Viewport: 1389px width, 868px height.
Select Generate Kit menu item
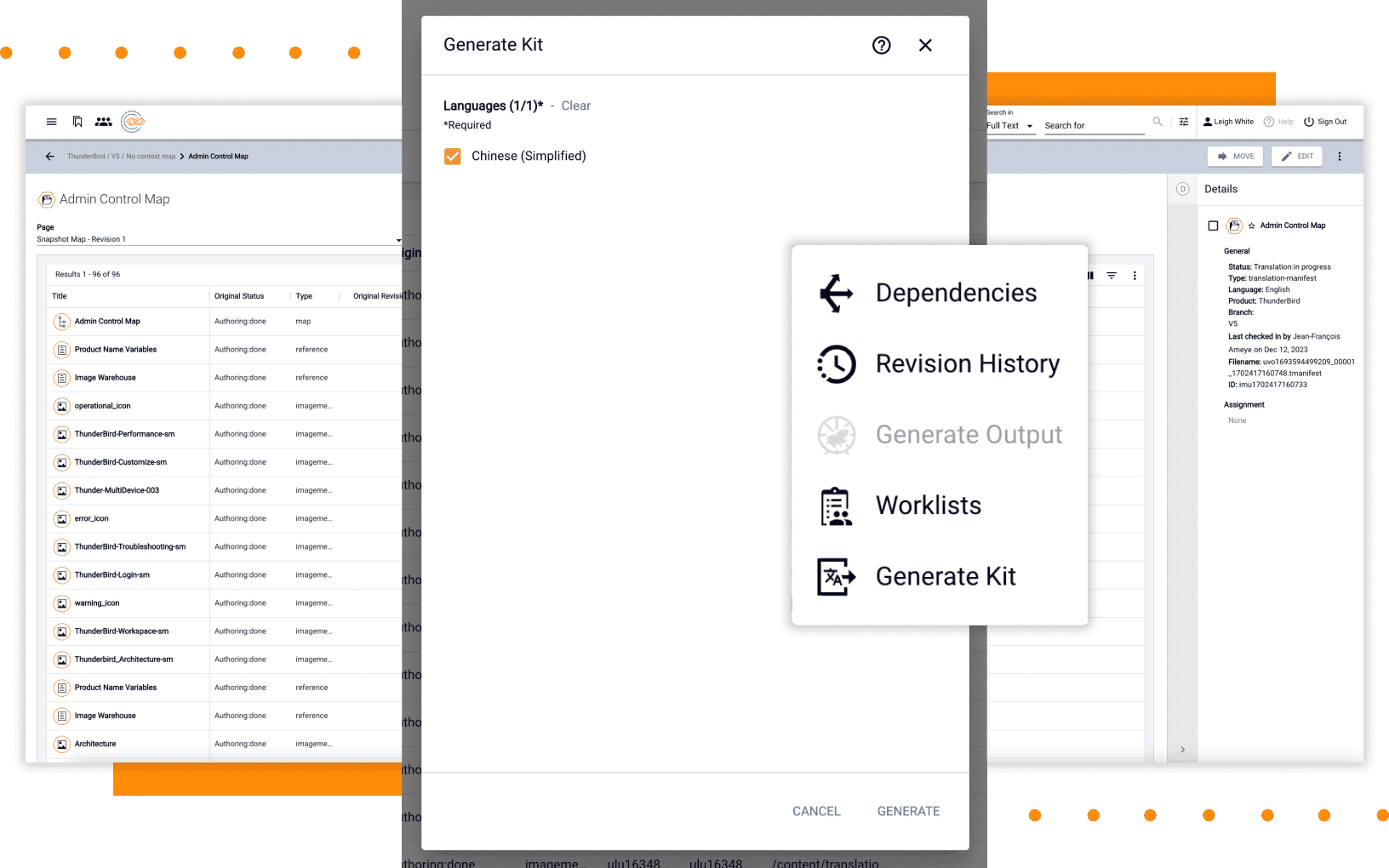[x=940, y=576]
